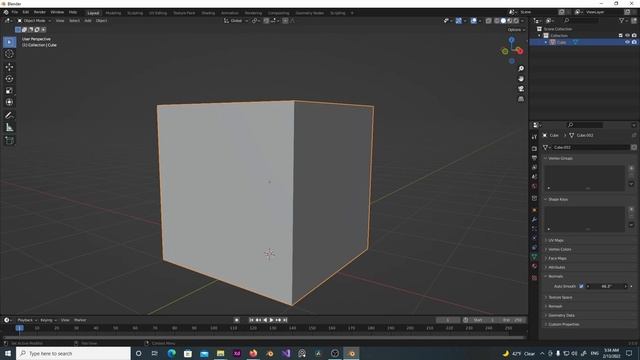Select the Measure tool
640x360 pixels.
click(x=9, y=128)
